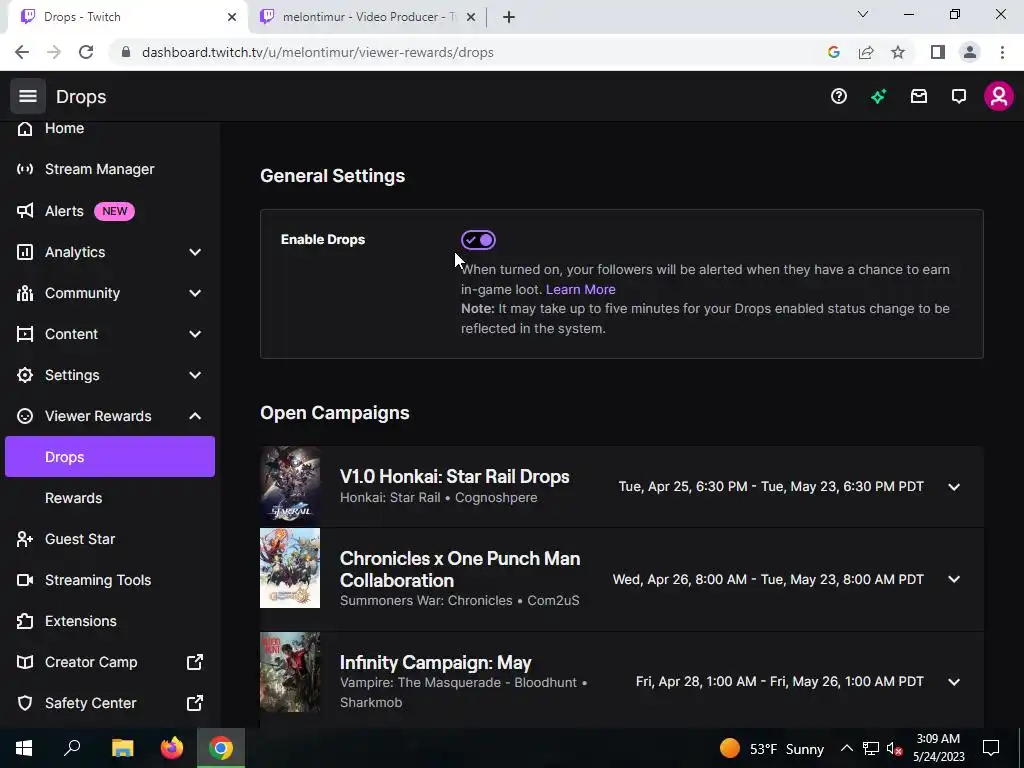Click the Safety Center shield icon
Image resolution: width=1024 pixels, height=768 pixels.
click(25, 703)
